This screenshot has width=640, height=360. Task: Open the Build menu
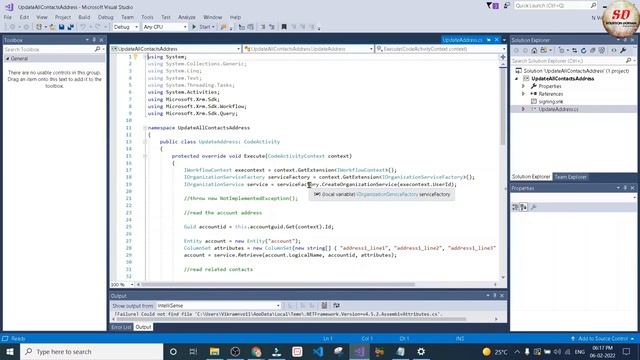coord(84,17)
